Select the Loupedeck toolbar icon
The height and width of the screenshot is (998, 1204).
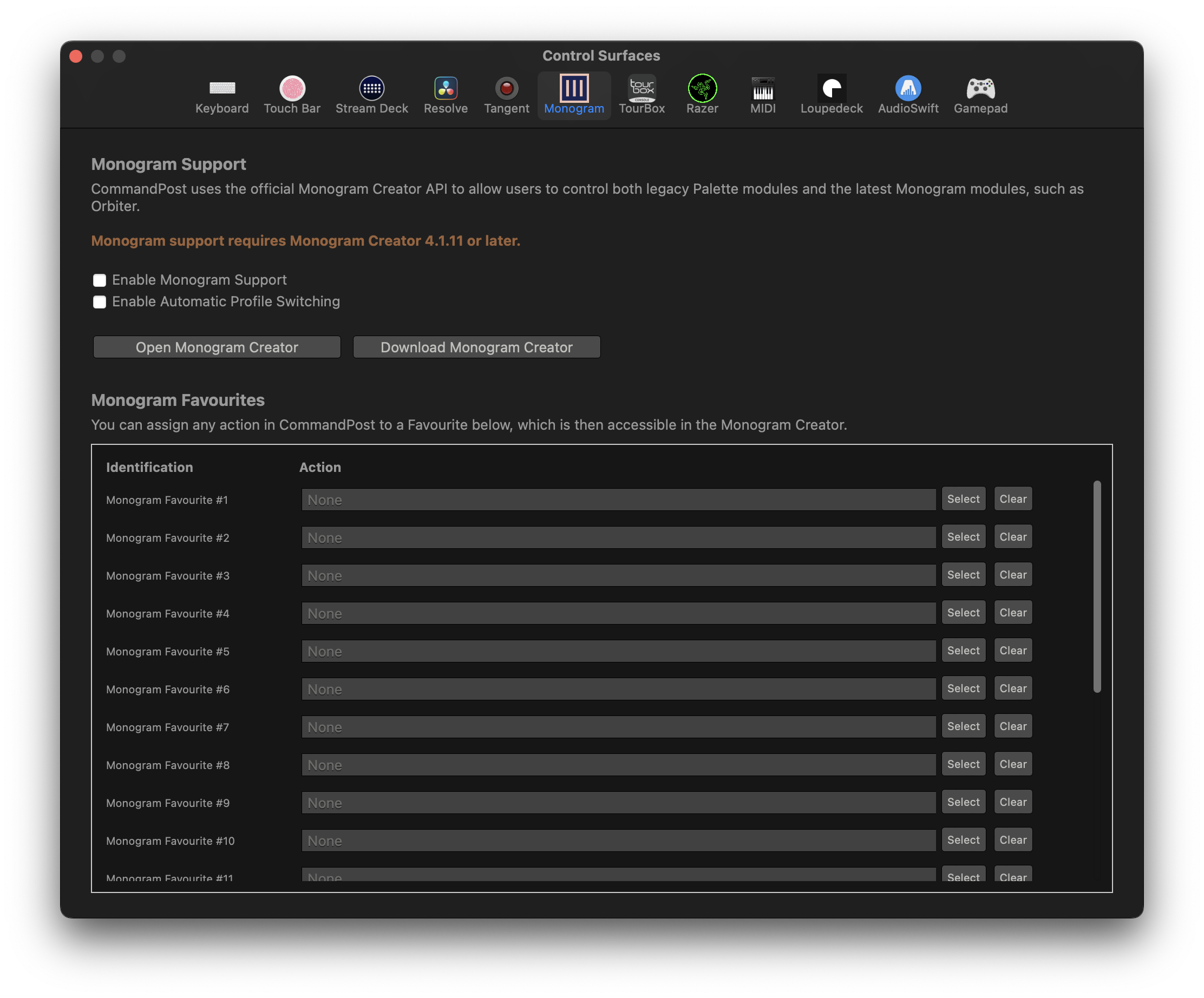click(832, 95)
